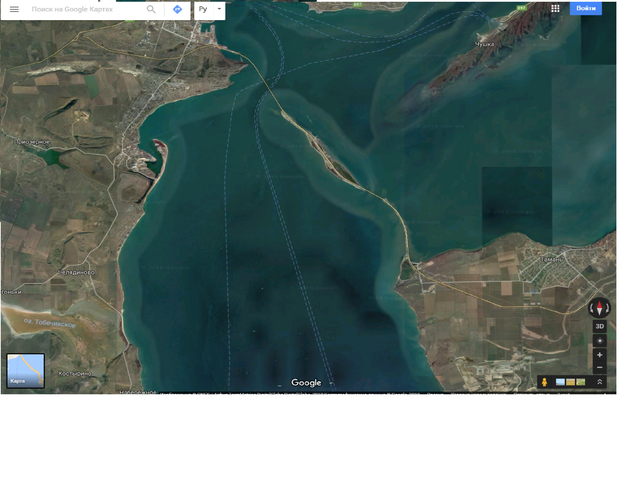Open the Google apps grid
The height and width of the screenshot is (480, 639).
pos(555,9)
